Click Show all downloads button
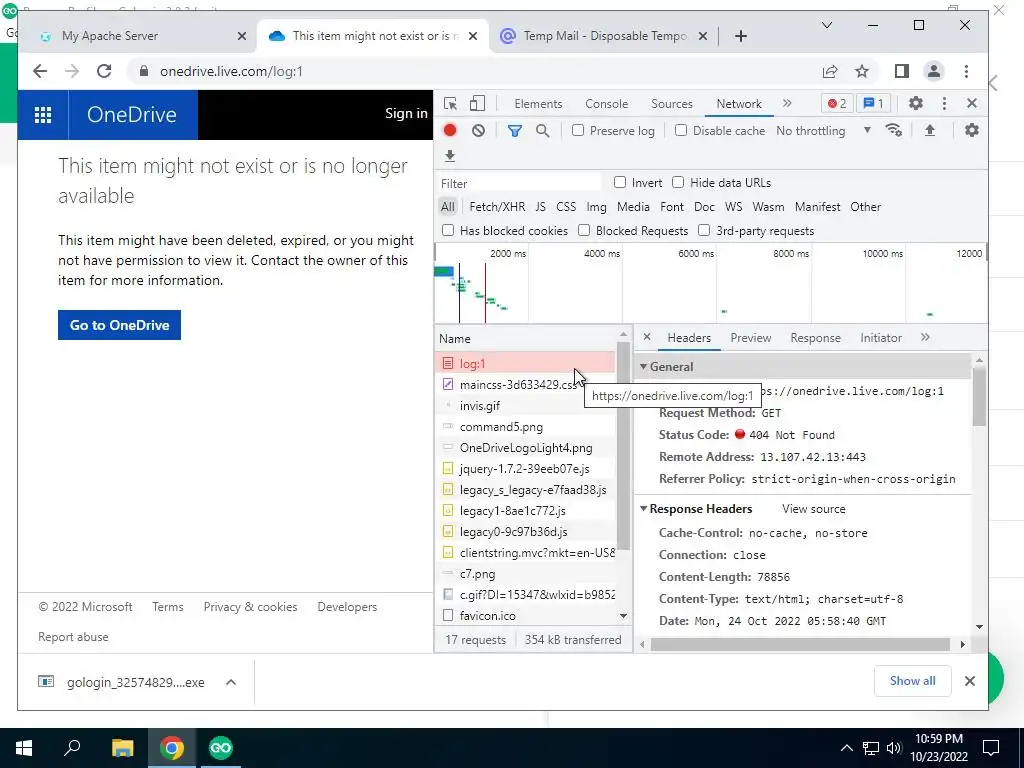This screenshot has height=768, width=1024. coord(912,681)
